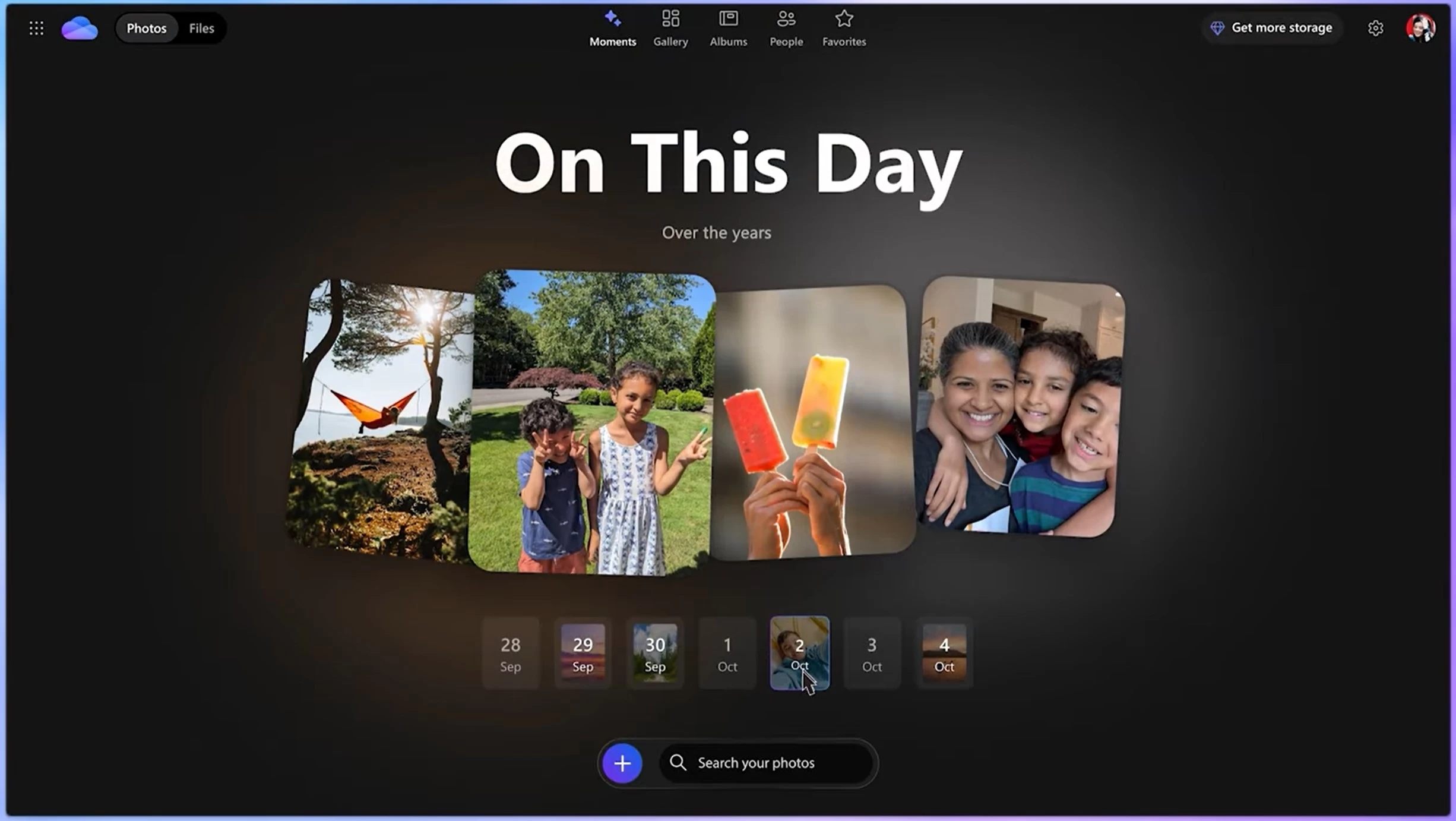Screen dimensions: 1456x821
Task: Switch to the Gallery view
Action: pyautogui.click(x=670, y=28)
